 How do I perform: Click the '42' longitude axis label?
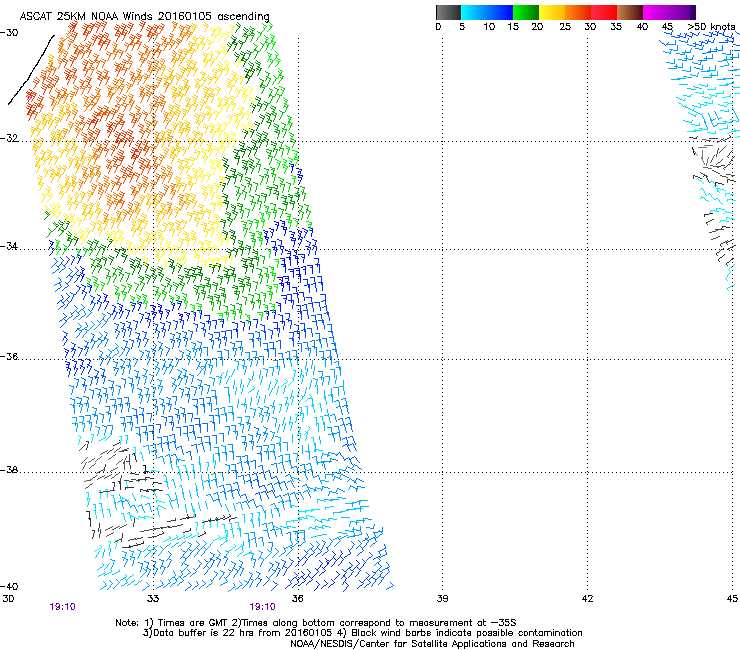(587, 599)
